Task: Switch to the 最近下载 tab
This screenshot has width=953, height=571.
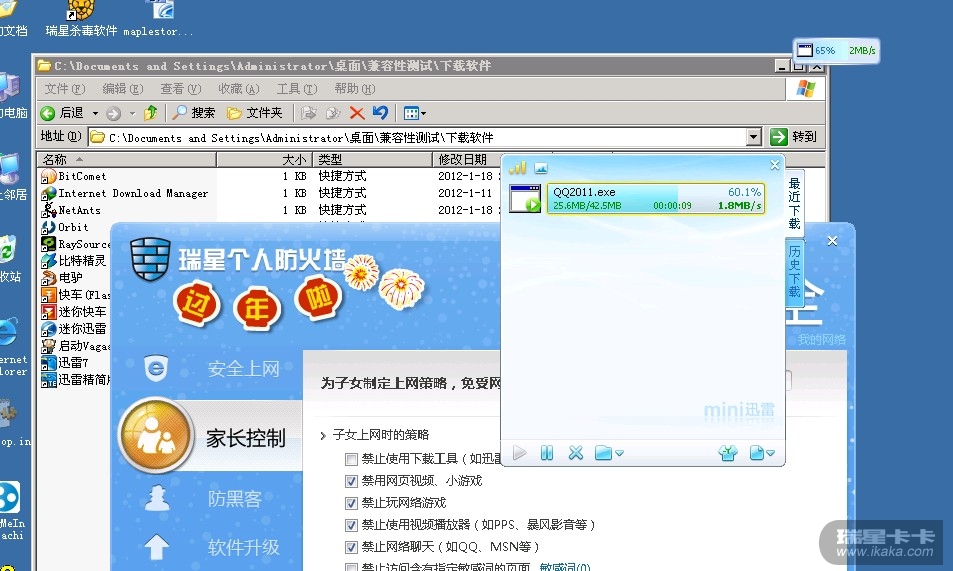Action: 794,203
